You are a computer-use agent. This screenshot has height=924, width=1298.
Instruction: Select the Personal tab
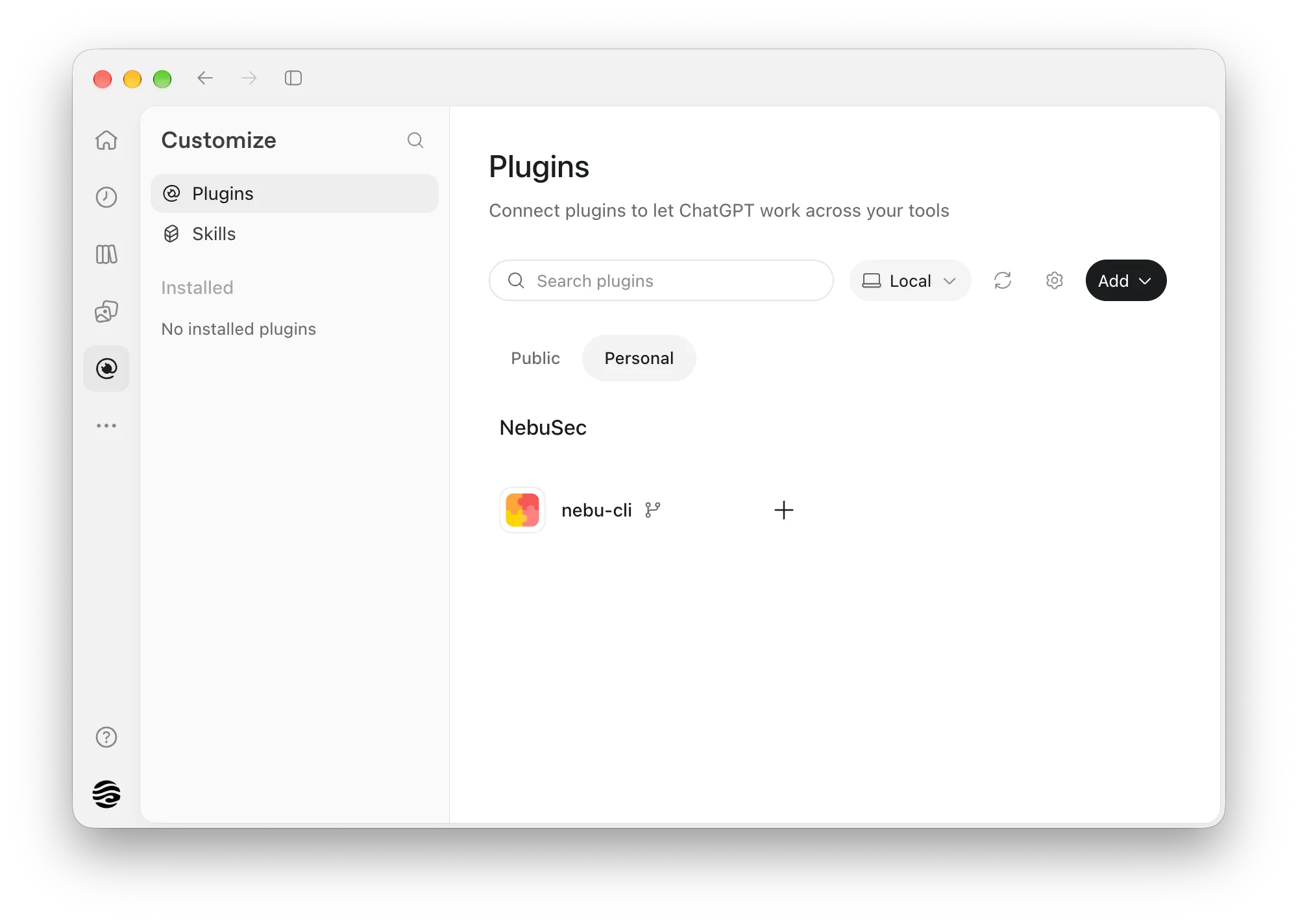pos(639,358)
